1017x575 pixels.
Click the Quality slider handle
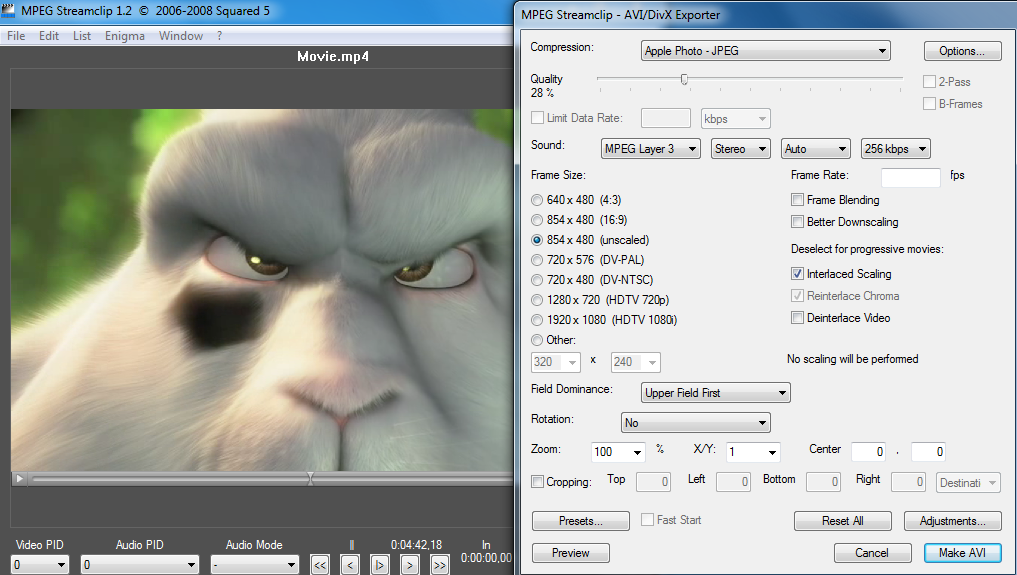pos(684,79)
